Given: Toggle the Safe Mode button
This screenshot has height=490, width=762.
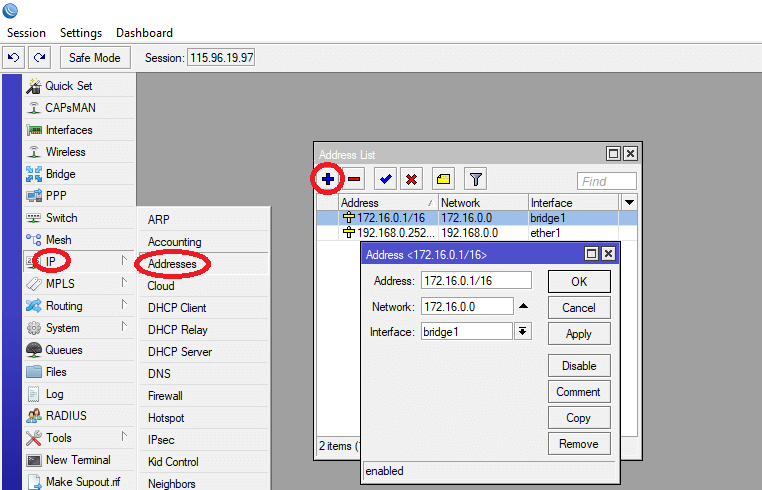Looking at the screenshot, I should [x=95, y=58].
